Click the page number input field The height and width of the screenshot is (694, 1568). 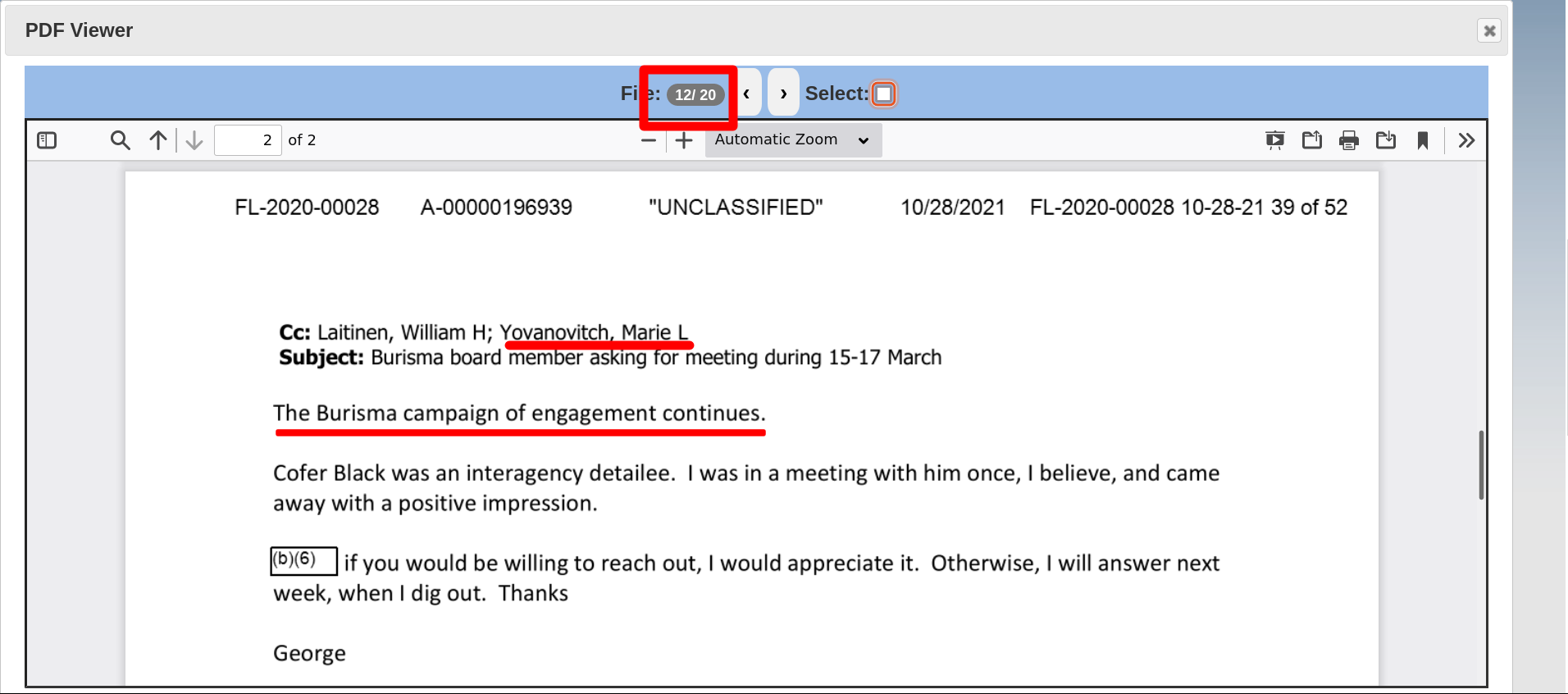click(x=248, y=140)
